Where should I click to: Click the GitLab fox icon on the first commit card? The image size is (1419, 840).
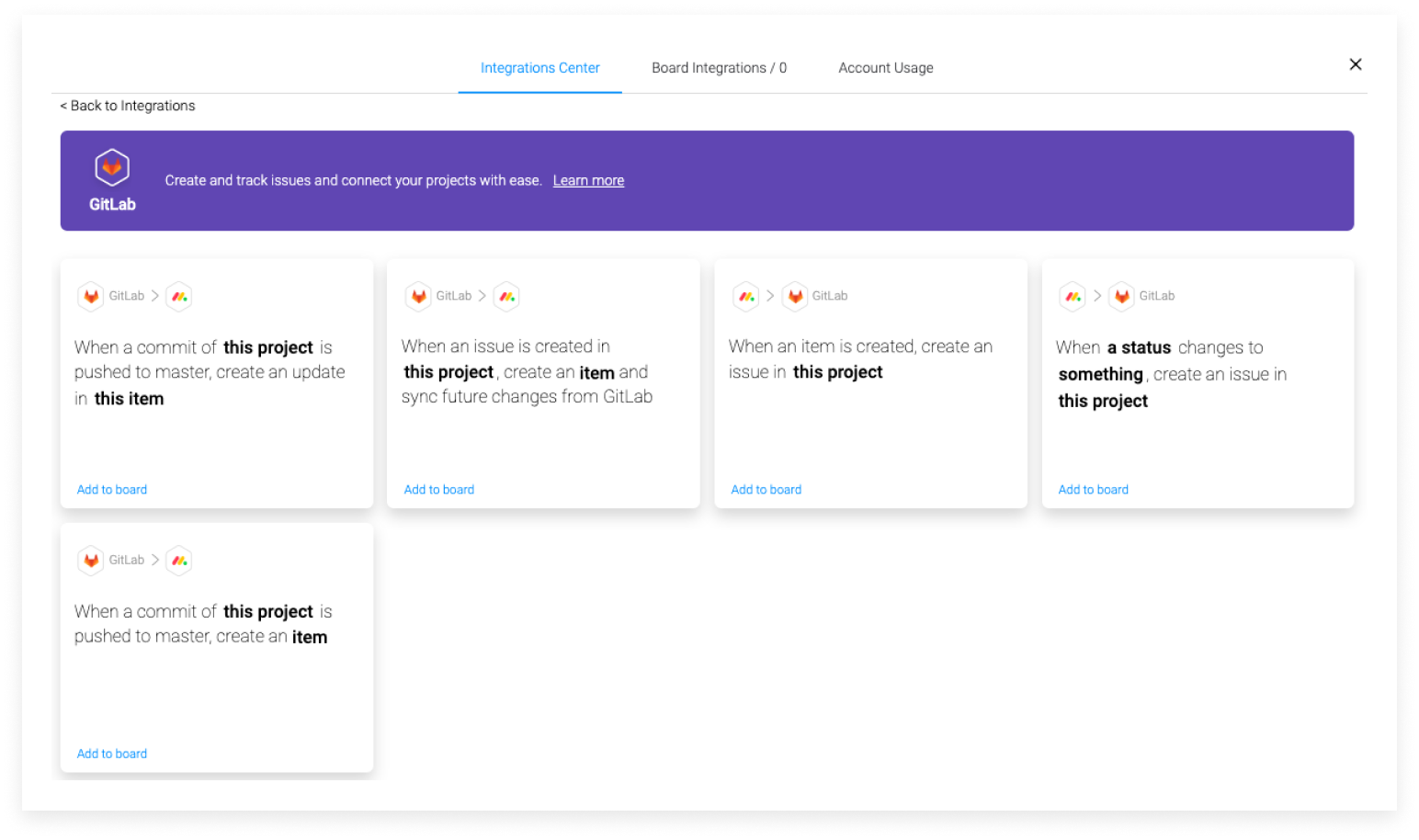click(x=90, y=296)
